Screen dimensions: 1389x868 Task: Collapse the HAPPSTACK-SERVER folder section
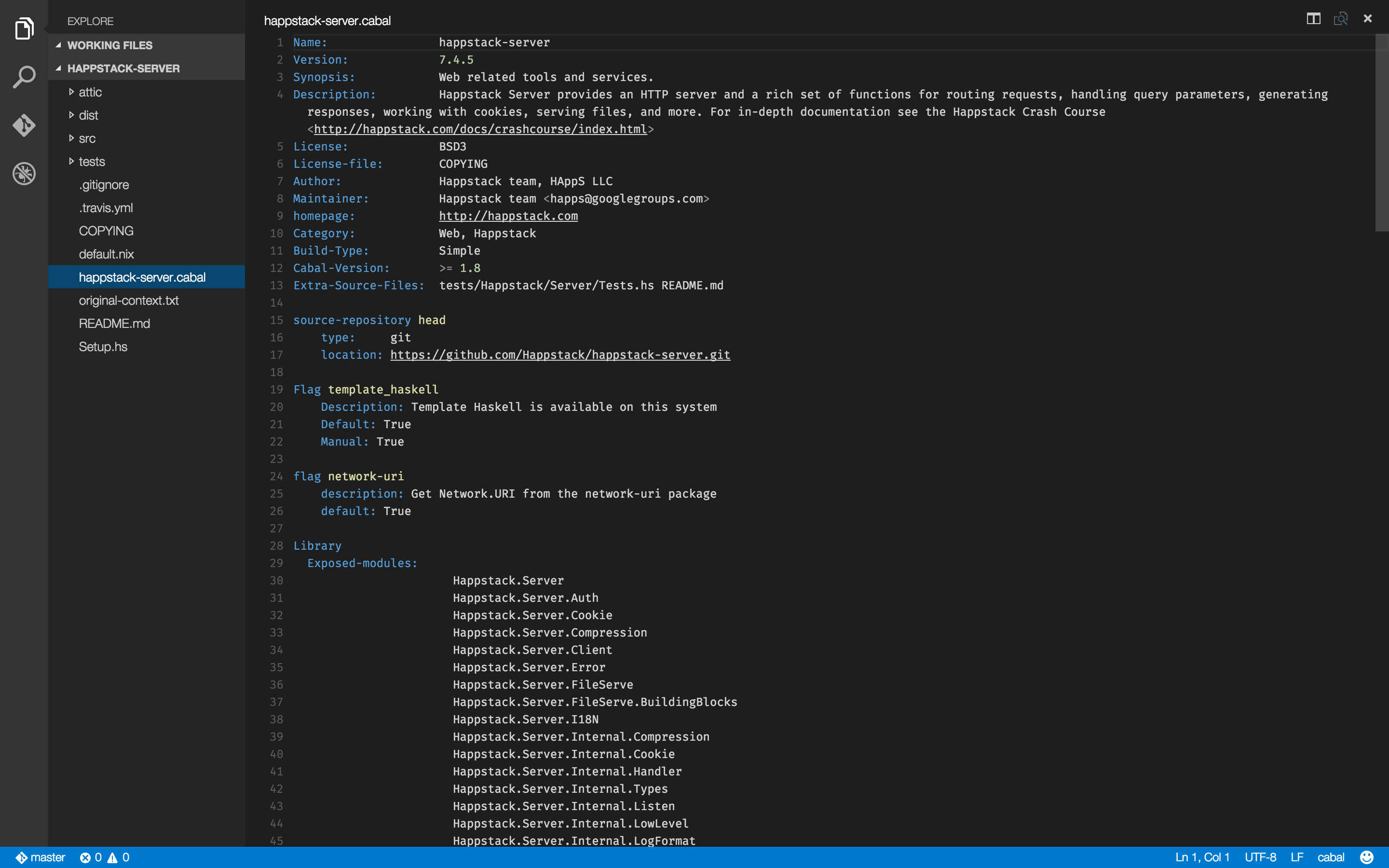pyautogui.click(x=123, y=68)
